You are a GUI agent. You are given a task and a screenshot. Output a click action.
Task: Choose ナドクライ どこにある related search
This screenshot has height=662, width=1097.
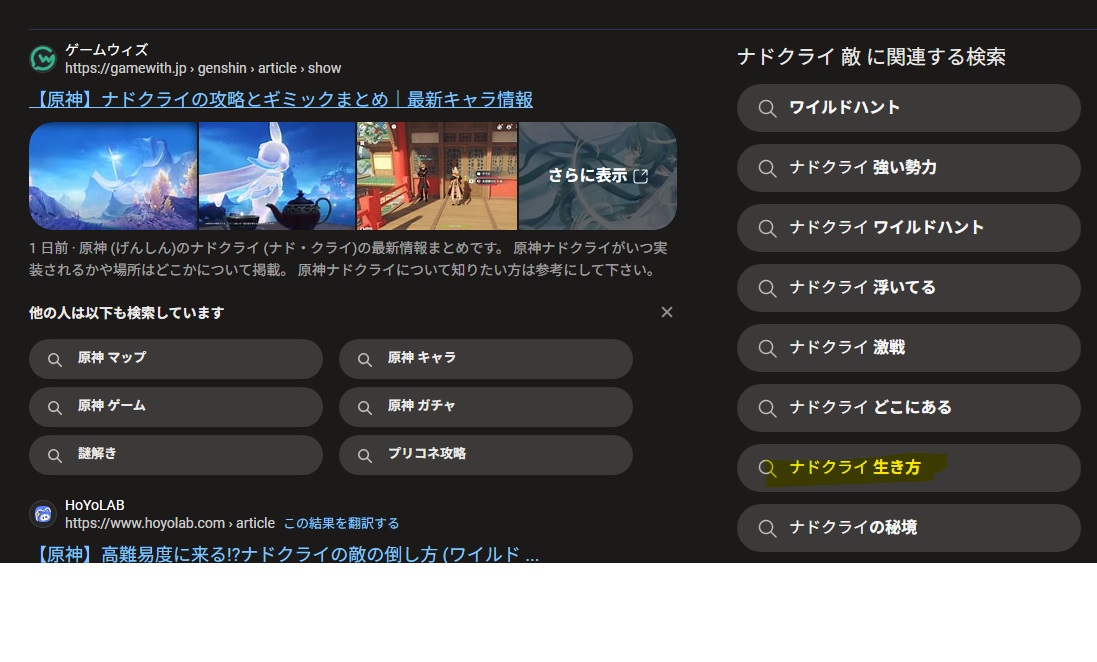[x=908, y=408]
